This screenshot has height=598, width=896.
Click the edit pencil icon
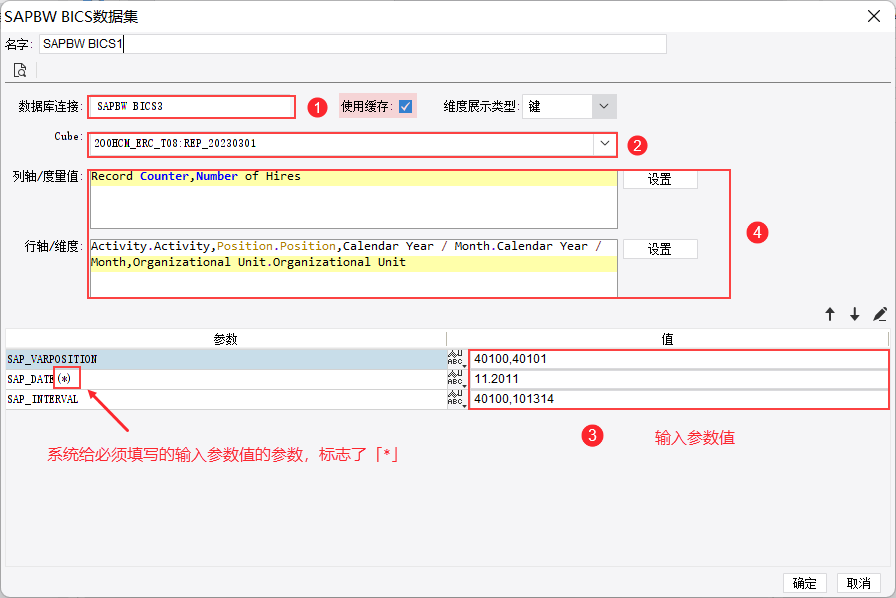click(x=879, y=314)
